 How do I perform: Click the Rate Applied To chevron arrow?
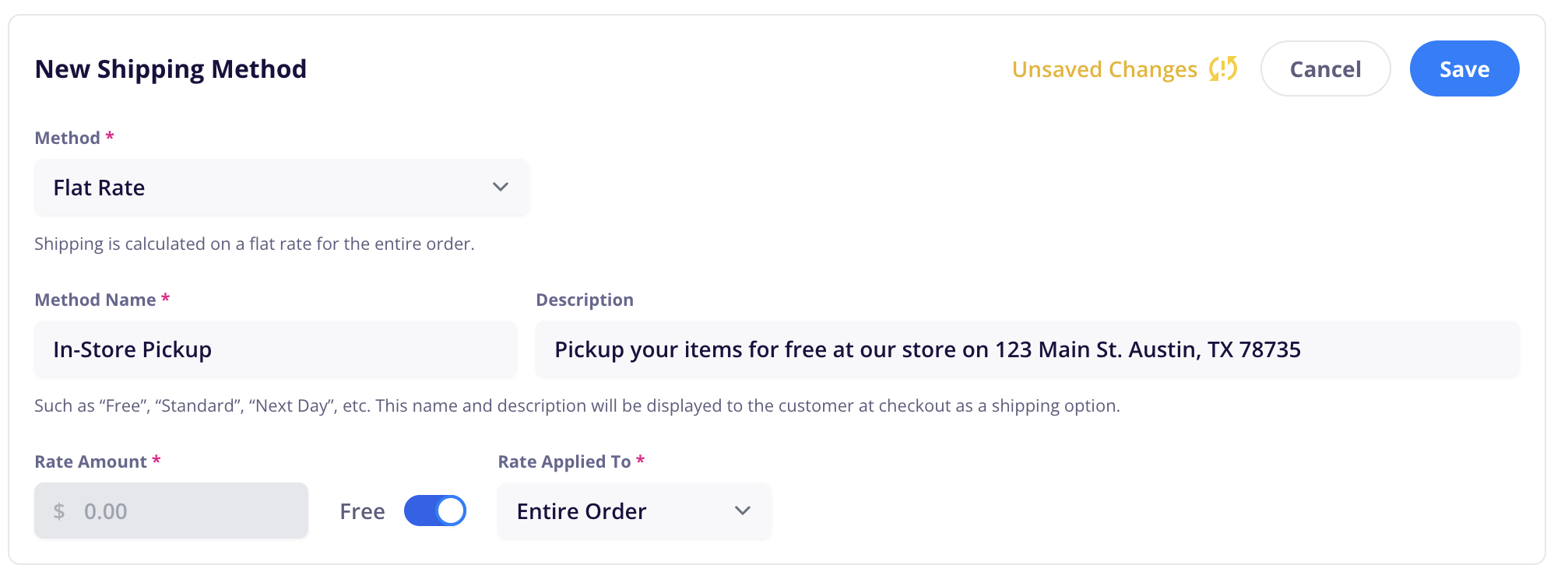743,511
